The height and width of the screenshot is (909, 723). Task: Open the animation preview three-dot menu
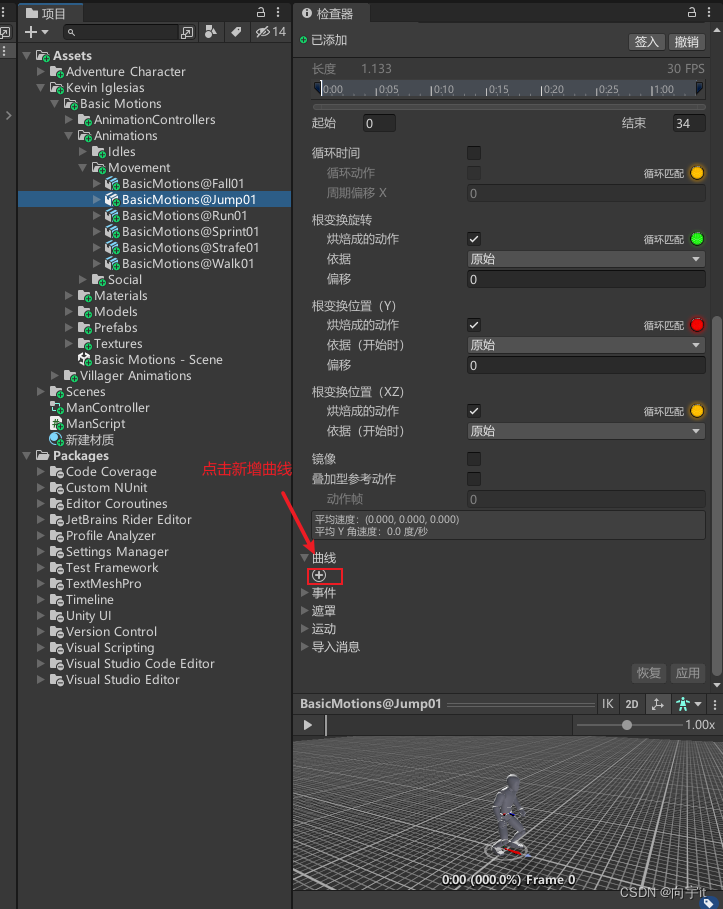[715, 704]
